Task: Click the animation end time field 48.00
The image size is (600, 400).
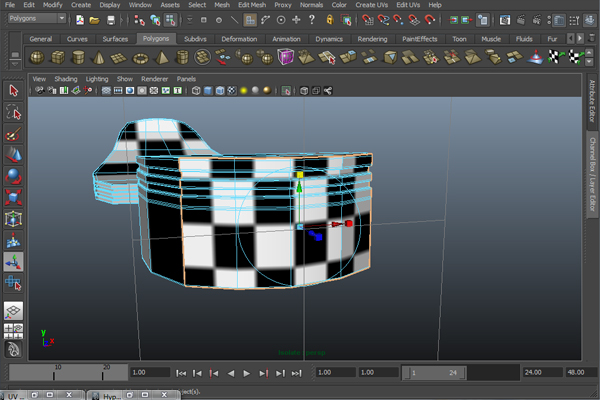Action: 581,372
